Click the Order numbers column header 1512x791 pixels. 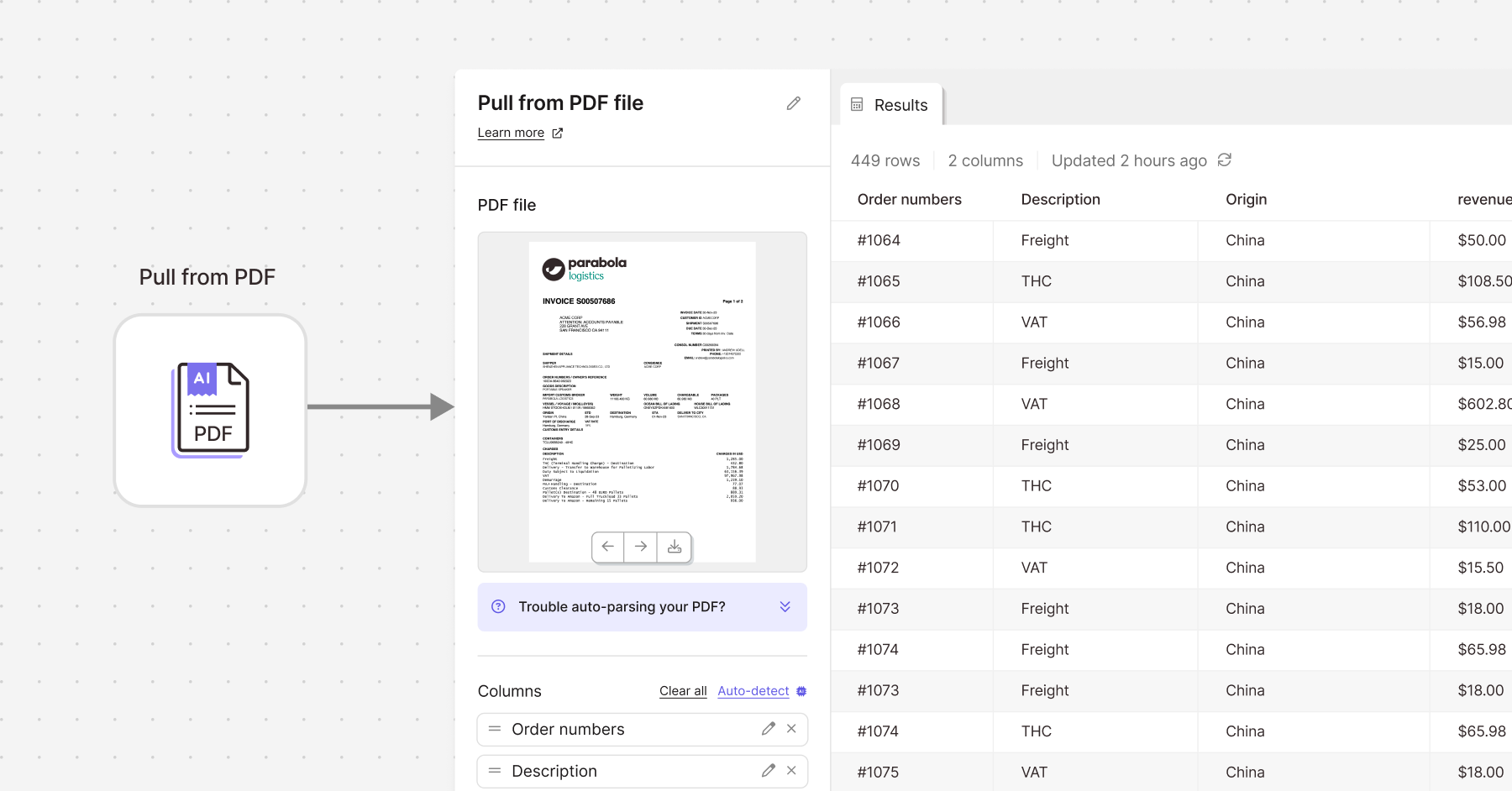(910, 200)
